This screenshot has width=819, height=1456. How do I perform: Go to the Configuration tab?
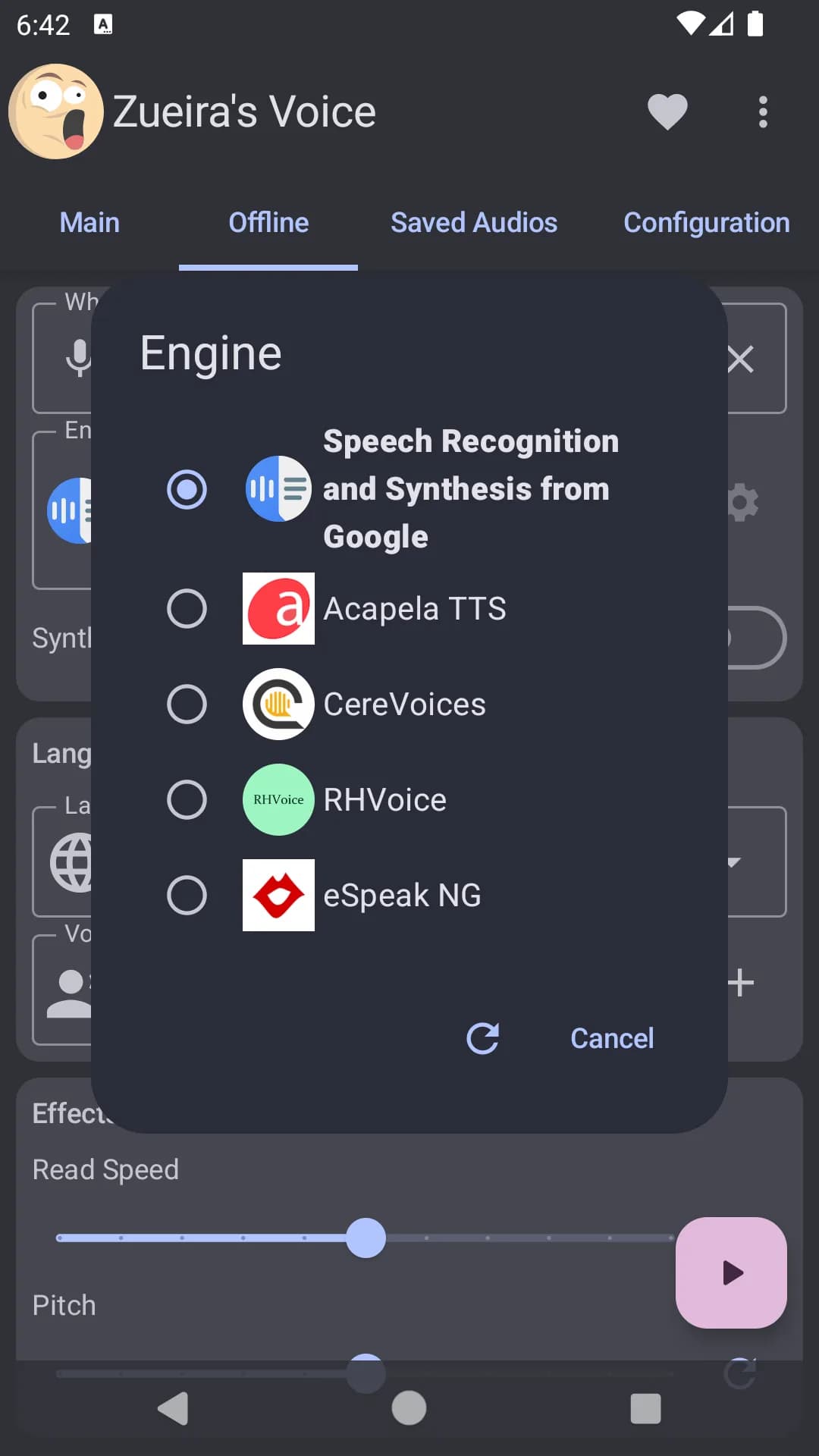706,223
